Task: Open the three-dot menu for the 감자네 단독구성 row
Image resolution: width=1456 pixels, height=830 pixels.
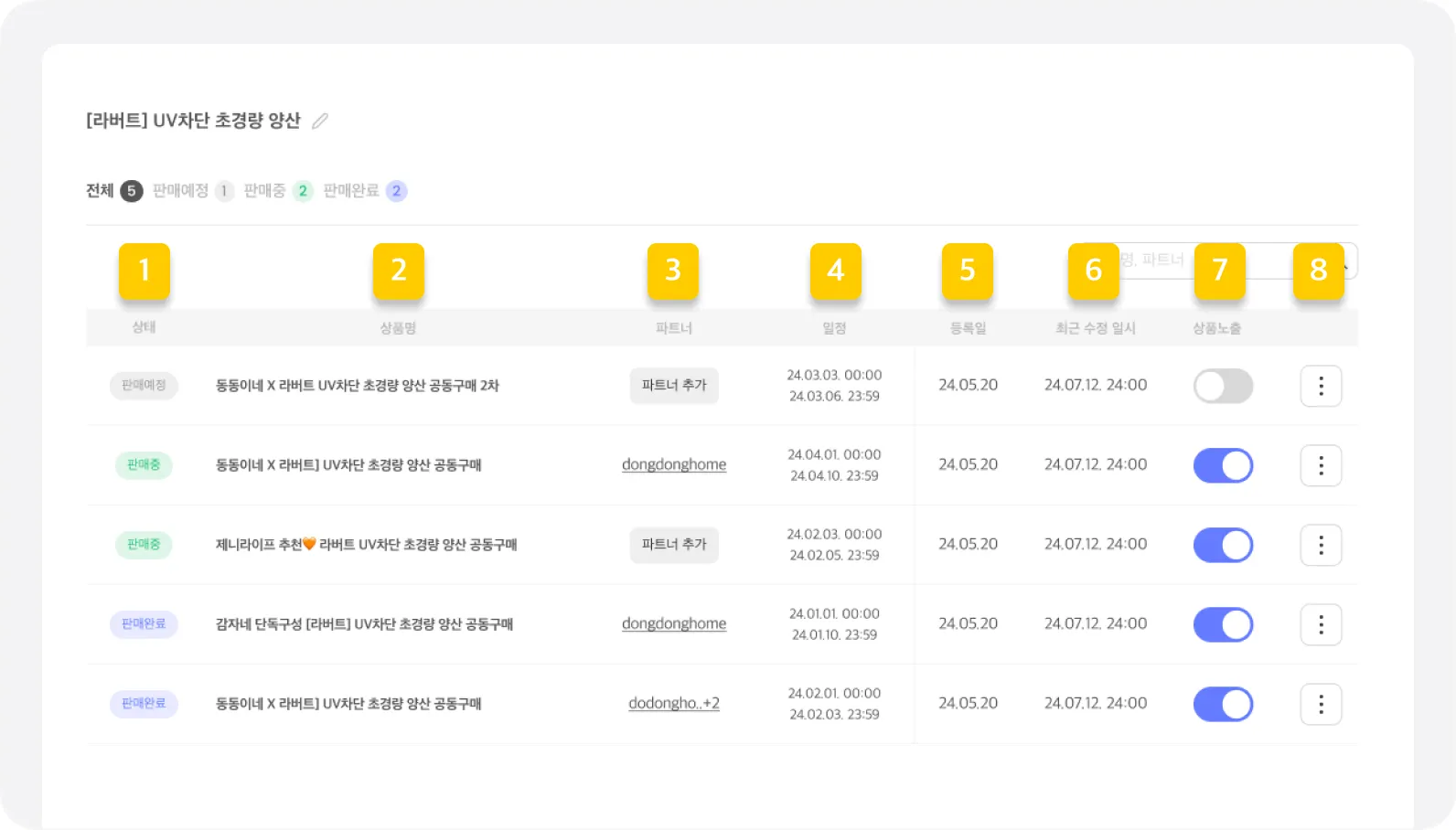Action: click(1321, 624)
